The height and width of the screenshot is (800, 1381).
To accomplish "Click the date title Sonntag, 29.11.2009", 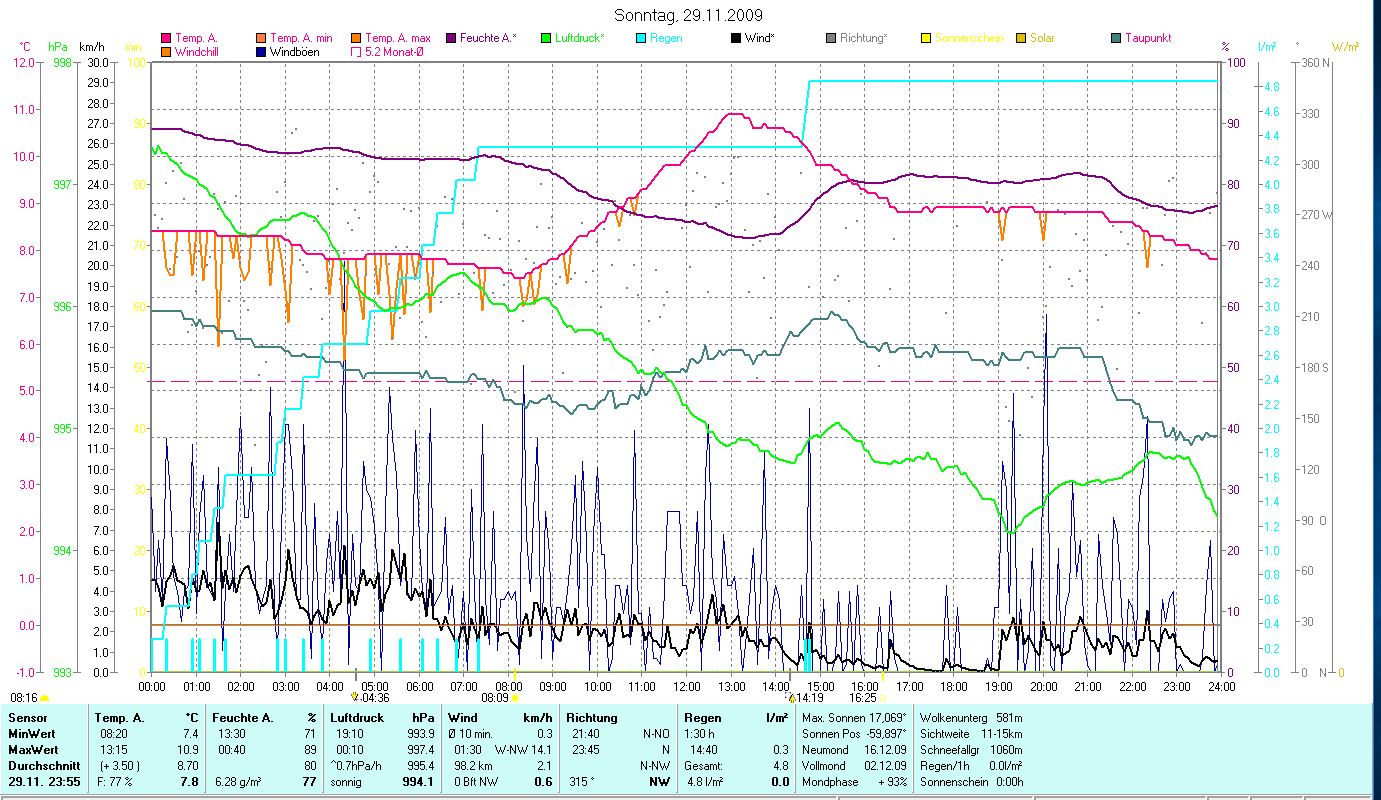I will click(x=689, y=15).
